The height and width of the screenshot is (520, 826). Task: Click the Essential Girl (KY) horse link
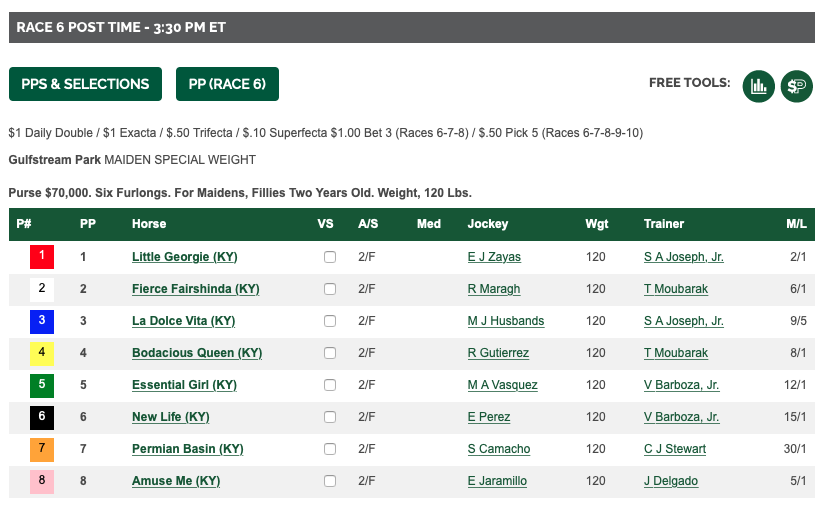pyautogui.click(x=184, y=385)
